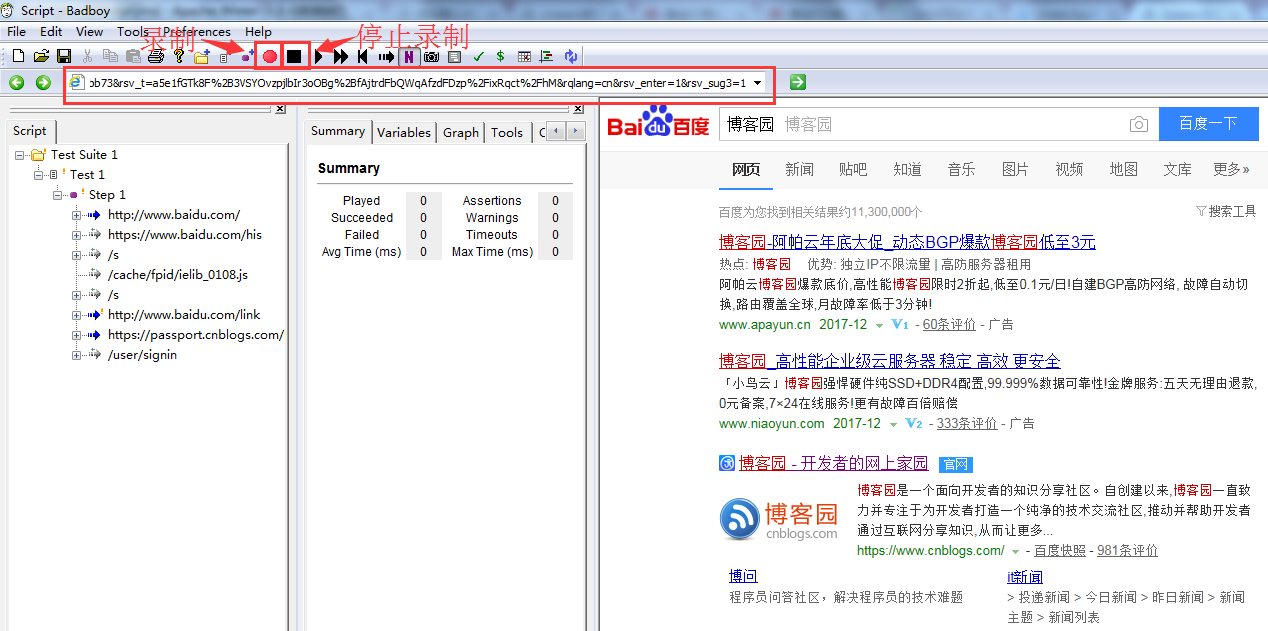Open the 博客园 - 开发者的网上家园 result link
The width and height of the screenshot is (1268, 631).
pos(833,463)
